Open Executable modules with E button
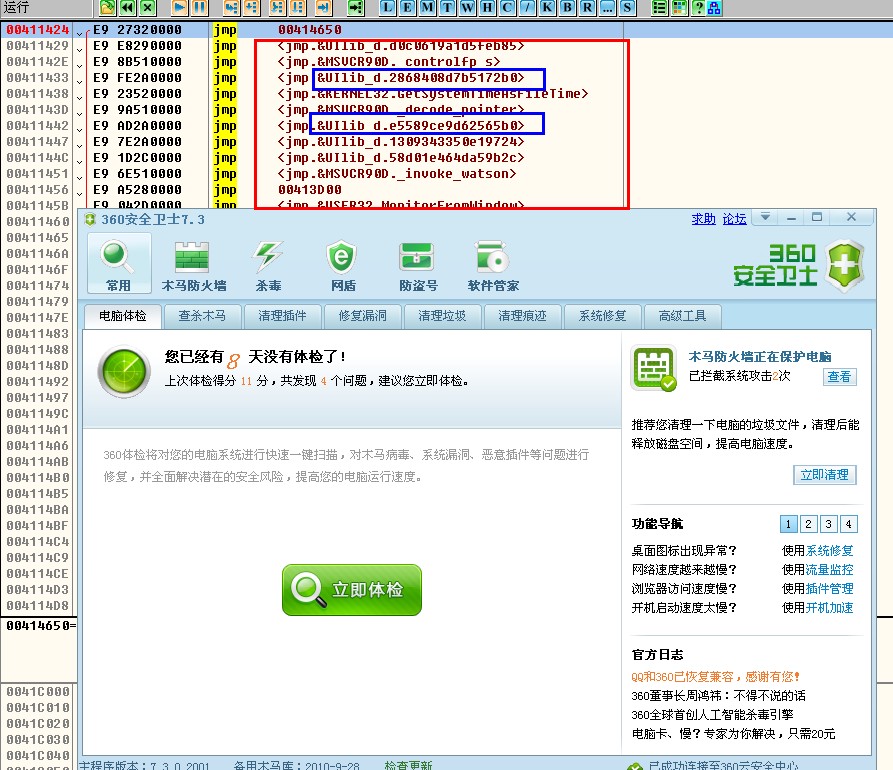 tap(408, 7)
